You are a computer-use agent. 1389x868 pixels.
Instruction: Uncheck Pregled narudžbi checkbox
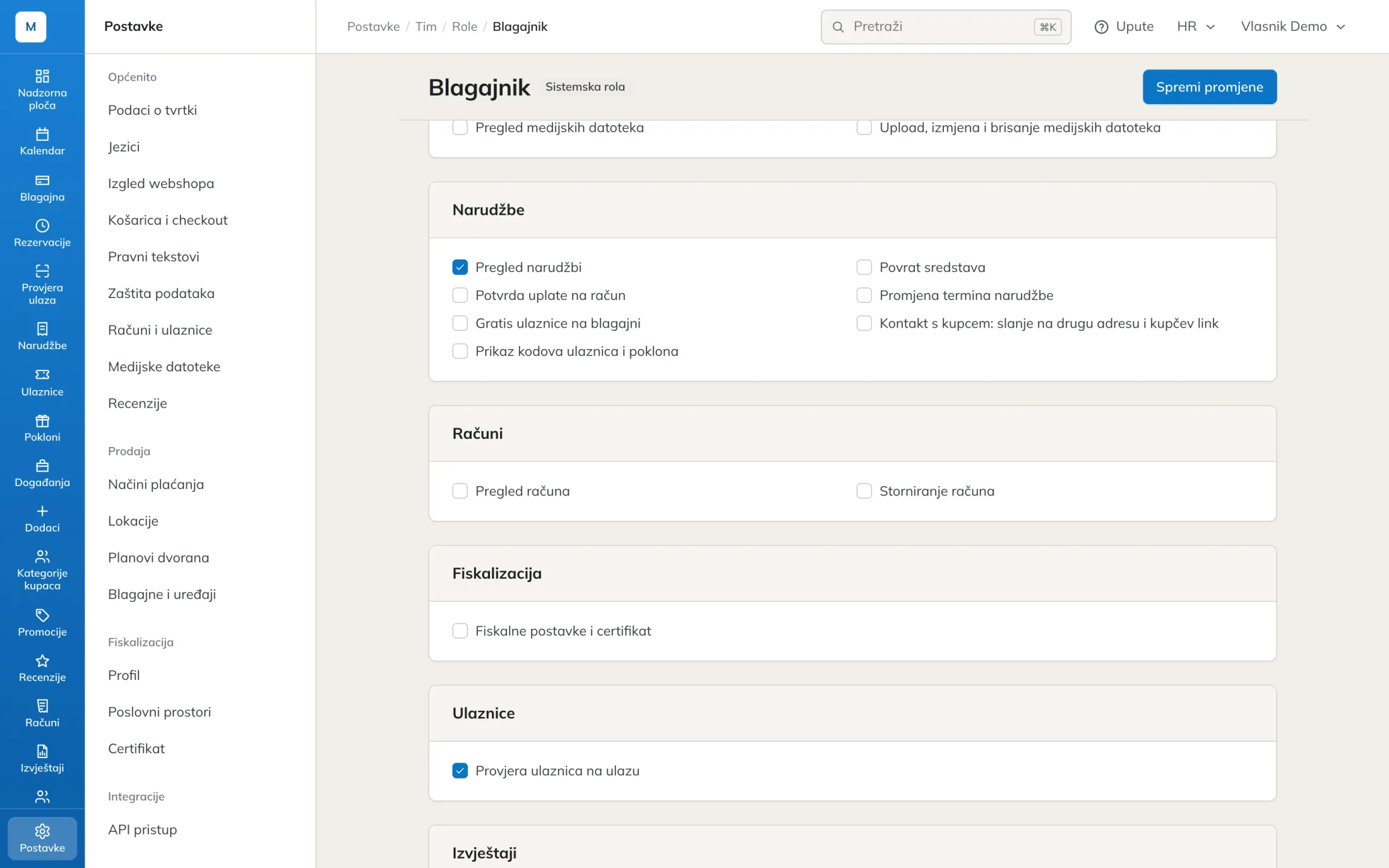coord(460,267)
